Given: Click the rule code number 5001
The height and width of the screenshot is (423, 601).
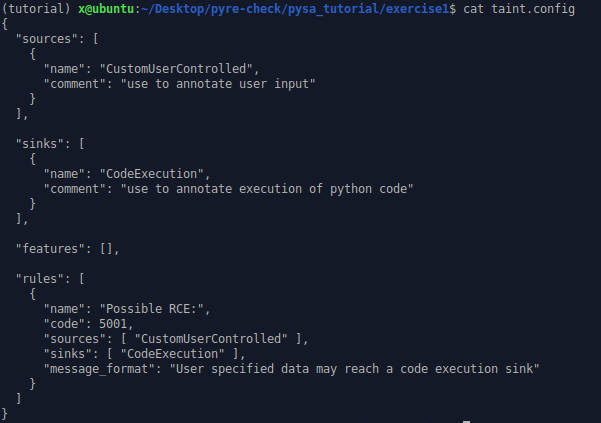Looking at the screenshot, I should 113,324.
